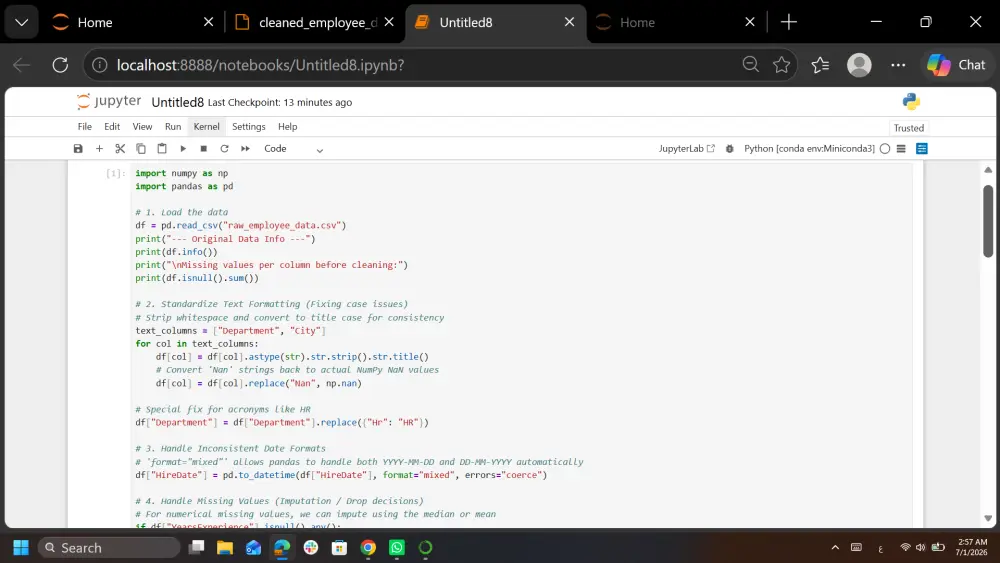Screen dimensions: 1000x563
Task: Switch kernel via Python [conda env:Miniconda3]
Action: (809, 149)
